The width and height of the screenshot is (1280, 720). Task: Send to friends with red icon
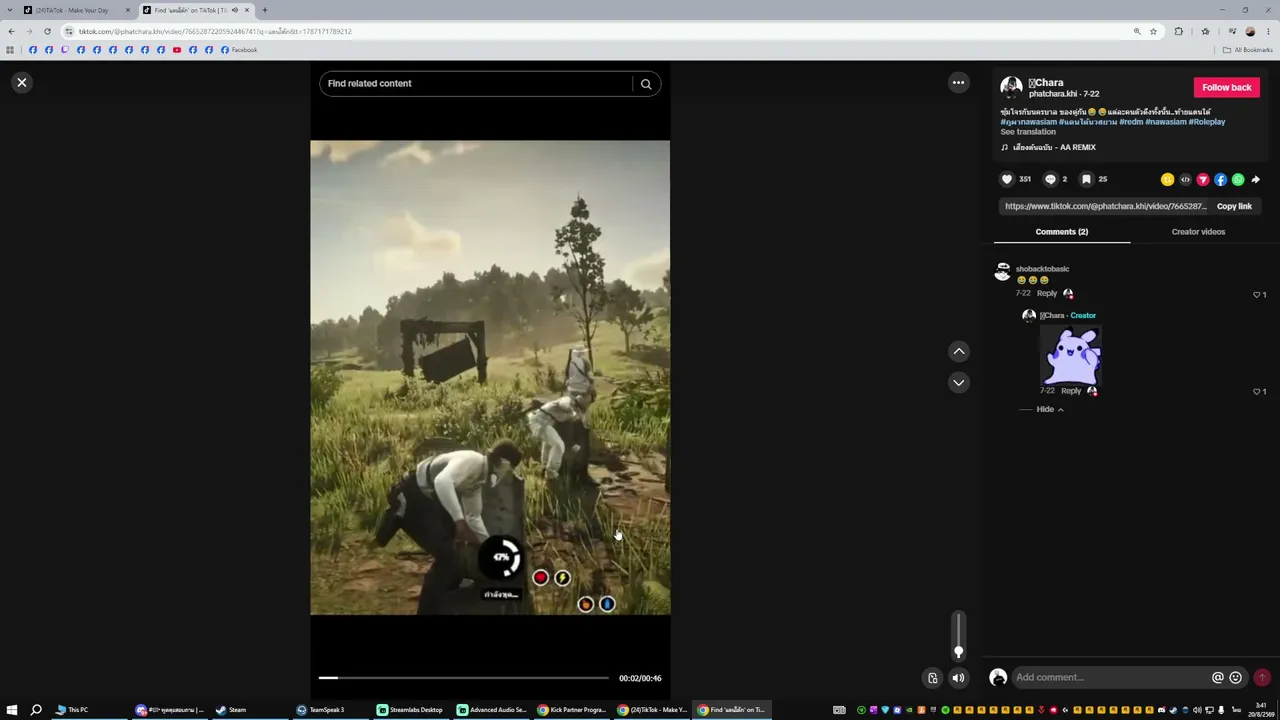pyautogui.click(x=1203, y=180)
